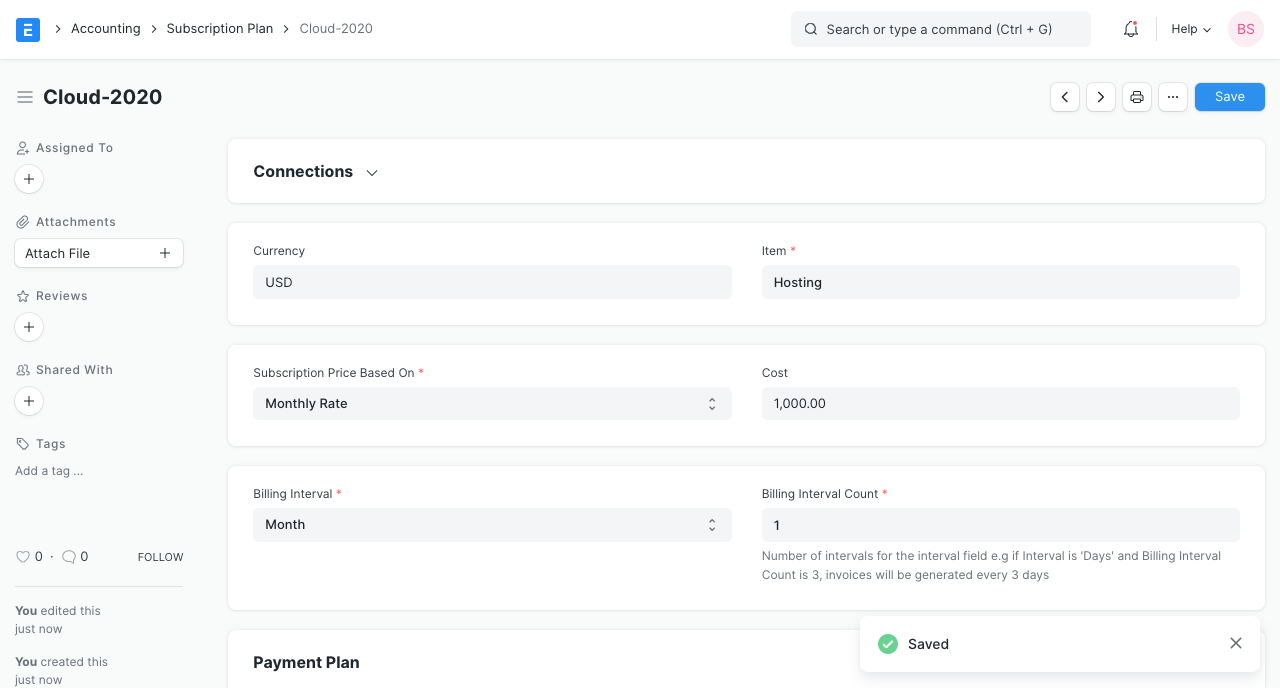Click FOLLOW to follow this document
The image size is (1280, 688).
160,557
